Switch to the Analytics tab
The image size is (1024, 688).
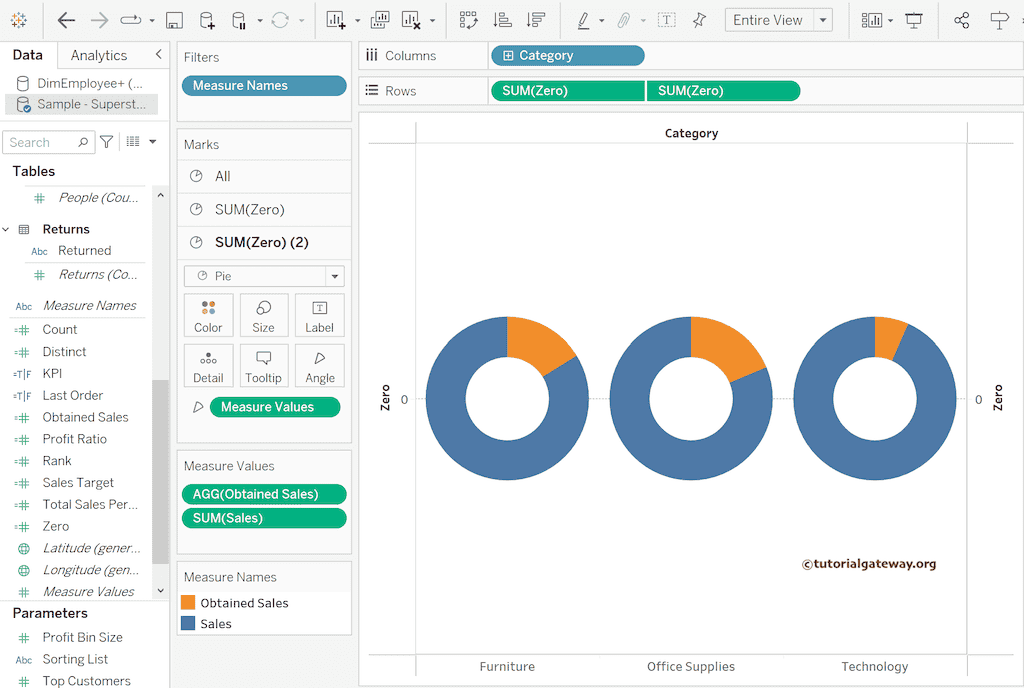tap(99, 55)
